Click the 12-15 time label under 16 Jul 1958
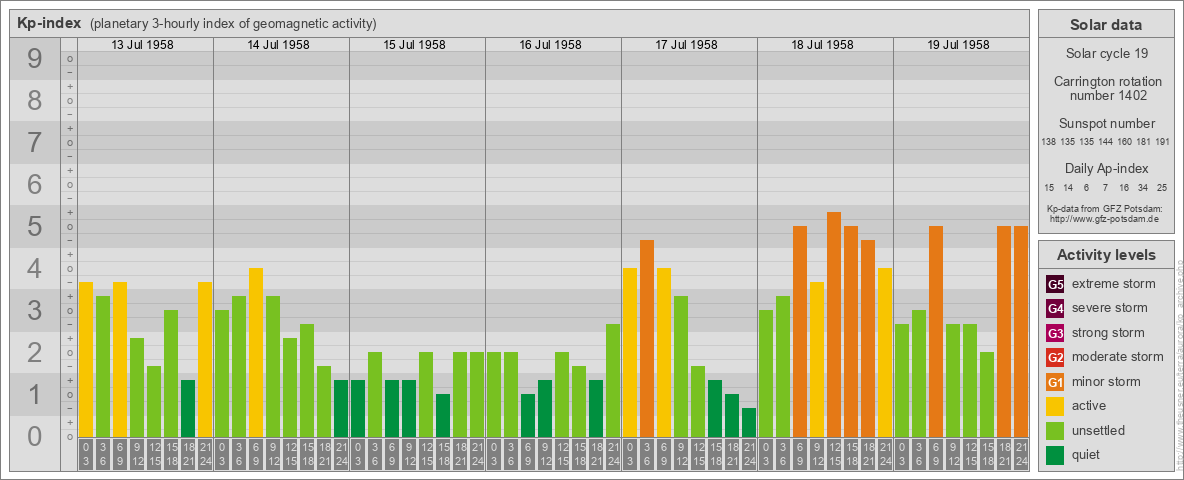 (x=562, y=455)
